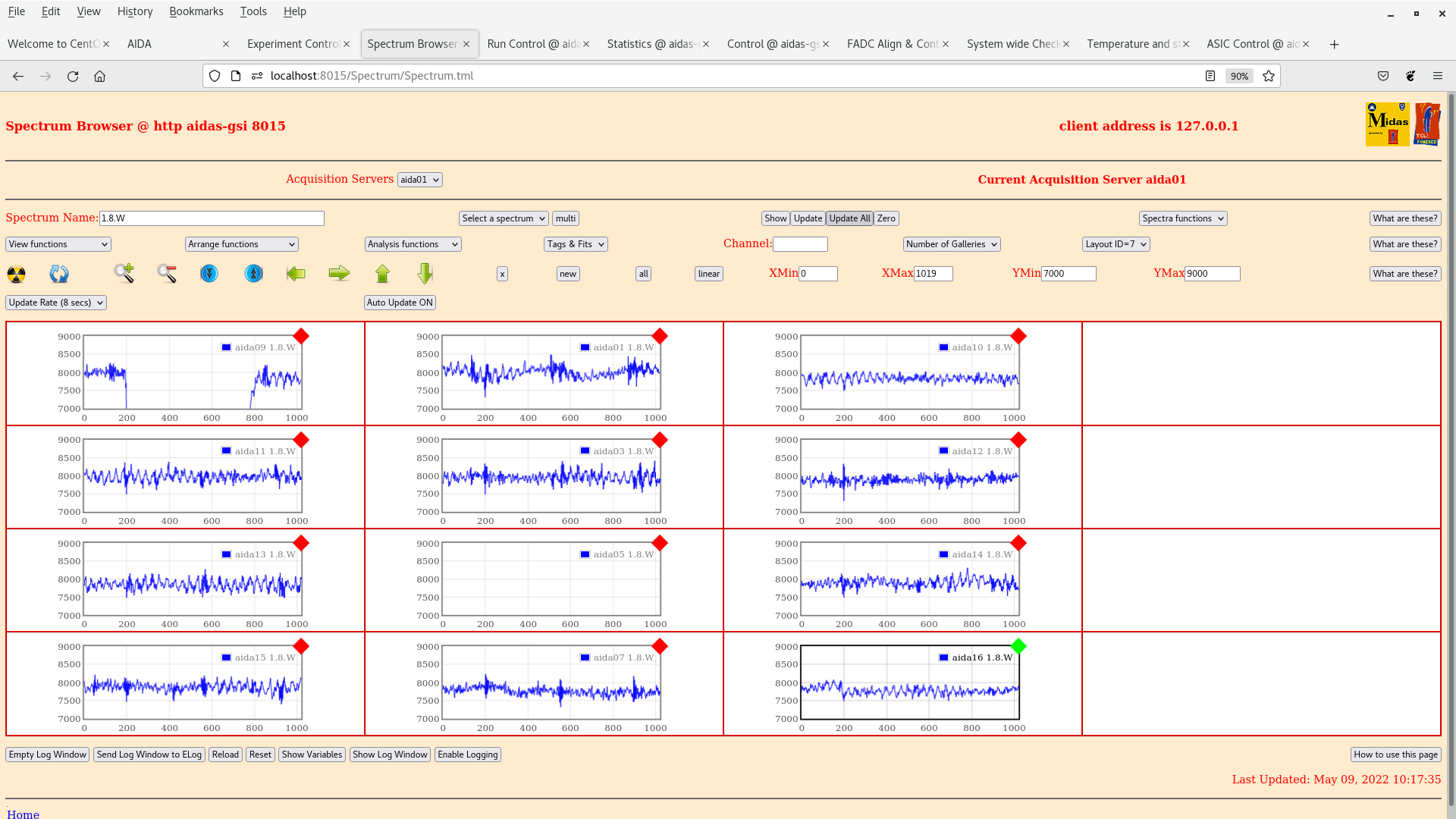Click the zoom in magnifier icon

point(124,273)
